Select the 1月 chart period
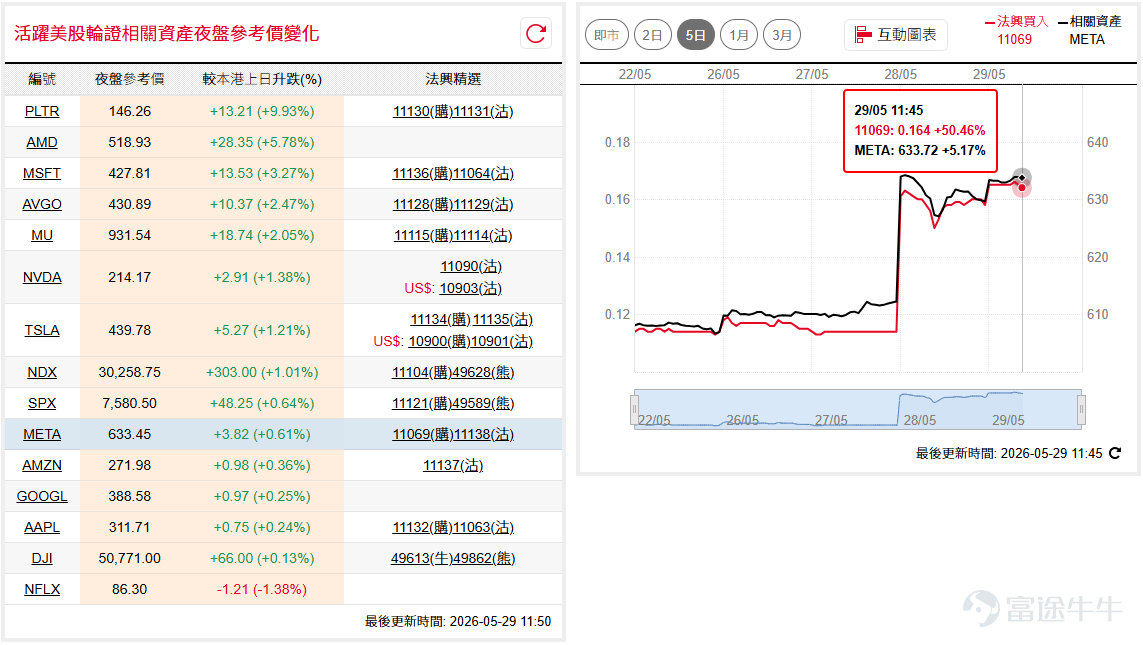This screenshot has width=1143, height=645. pyautogui.click(x=738, y=35)
